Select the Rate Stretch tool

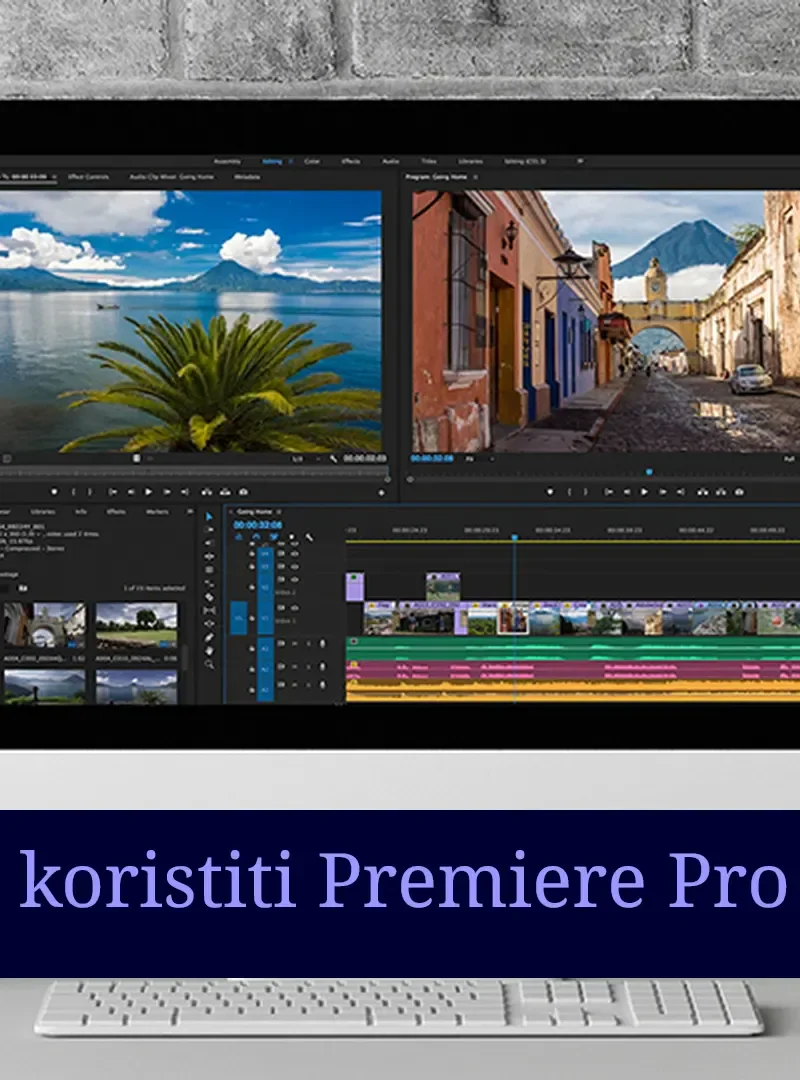click(209, 583)
